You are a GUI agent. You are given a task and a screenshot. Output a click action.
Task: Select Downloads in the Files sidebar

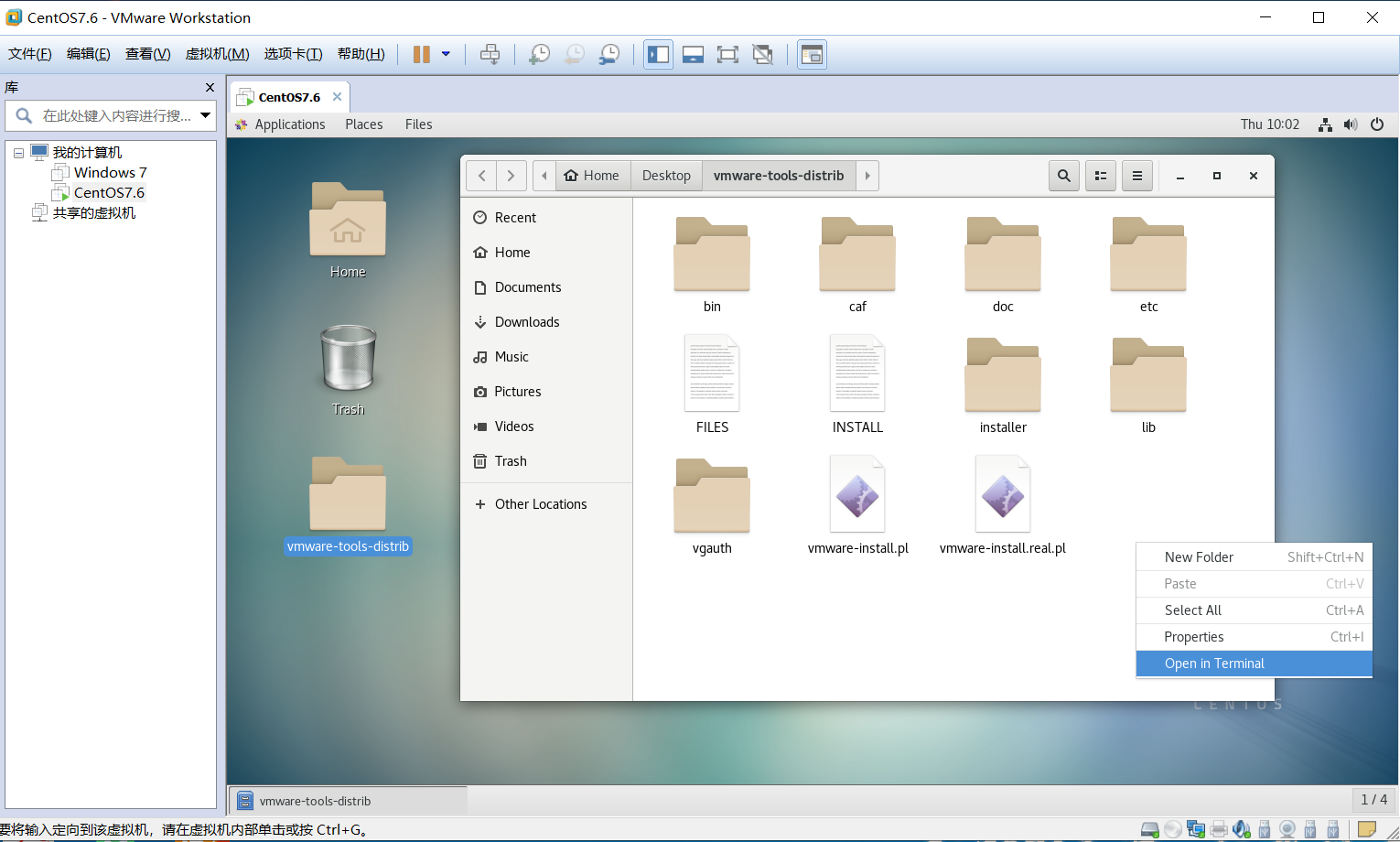545,322
